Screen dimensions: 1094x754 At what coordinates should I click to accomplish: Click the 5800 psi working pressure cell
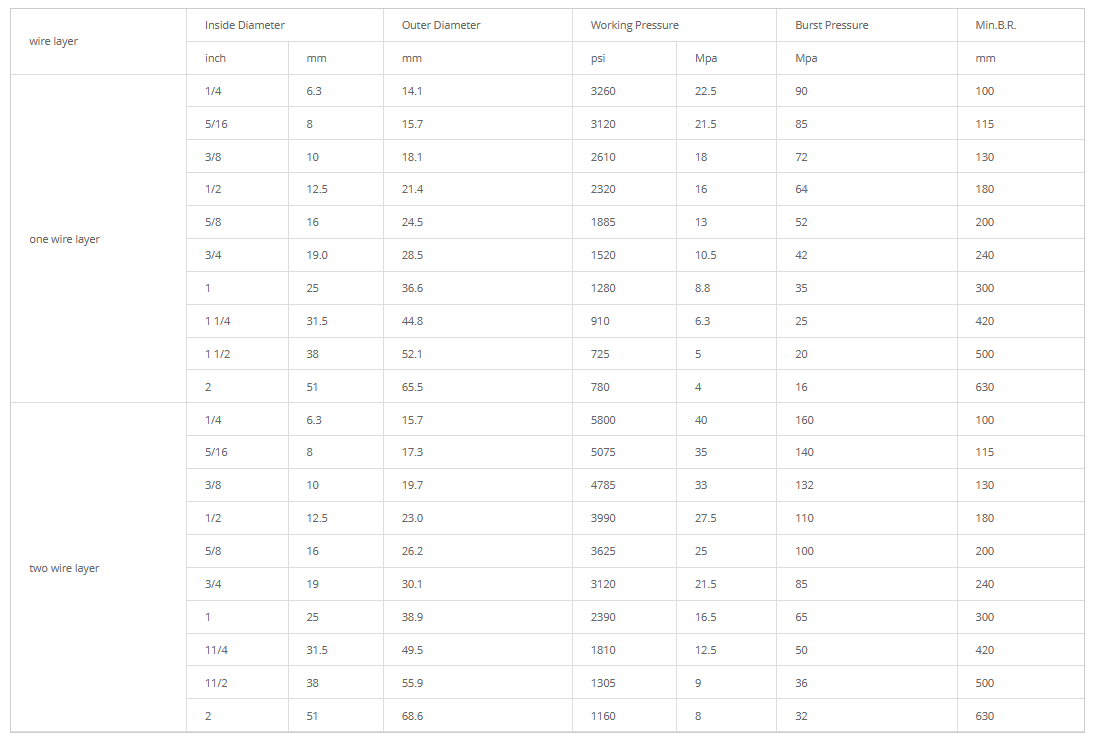[x=603, y=420]
